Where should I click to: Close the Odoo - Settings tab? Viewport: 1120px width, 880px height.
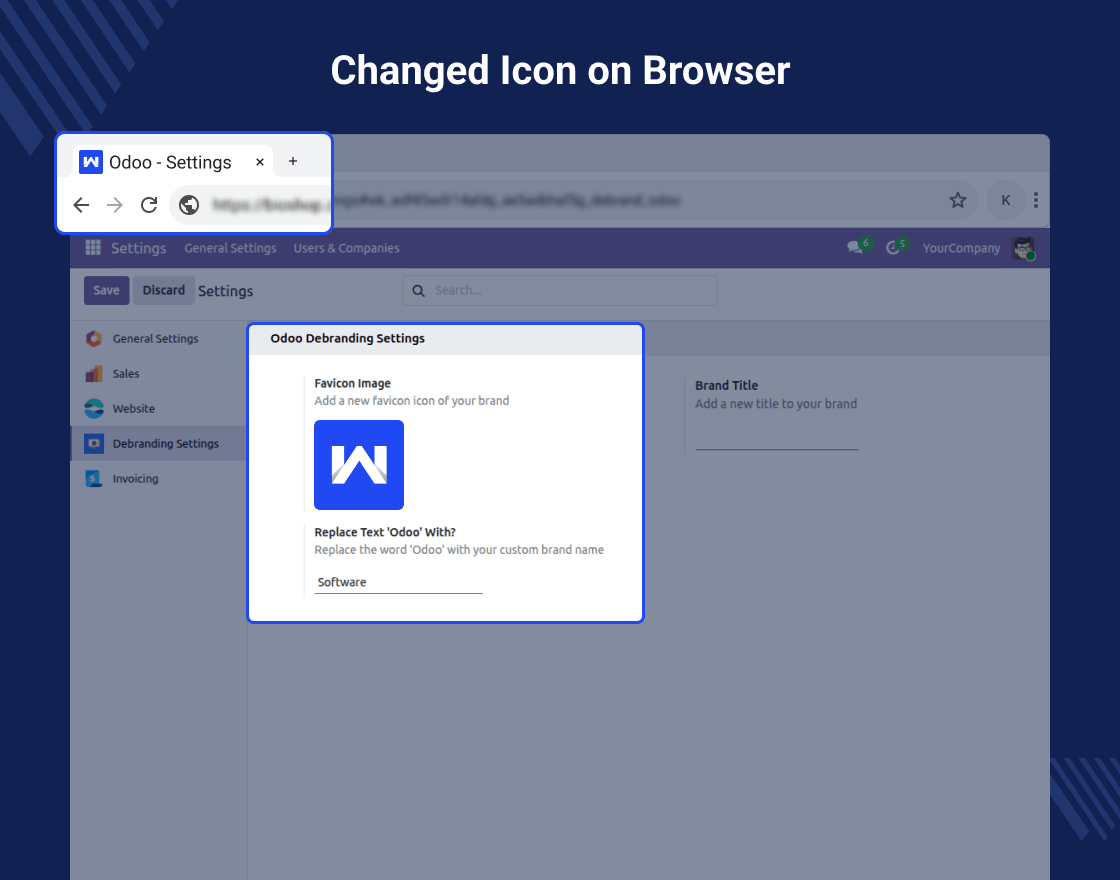[x=260, y=162]
